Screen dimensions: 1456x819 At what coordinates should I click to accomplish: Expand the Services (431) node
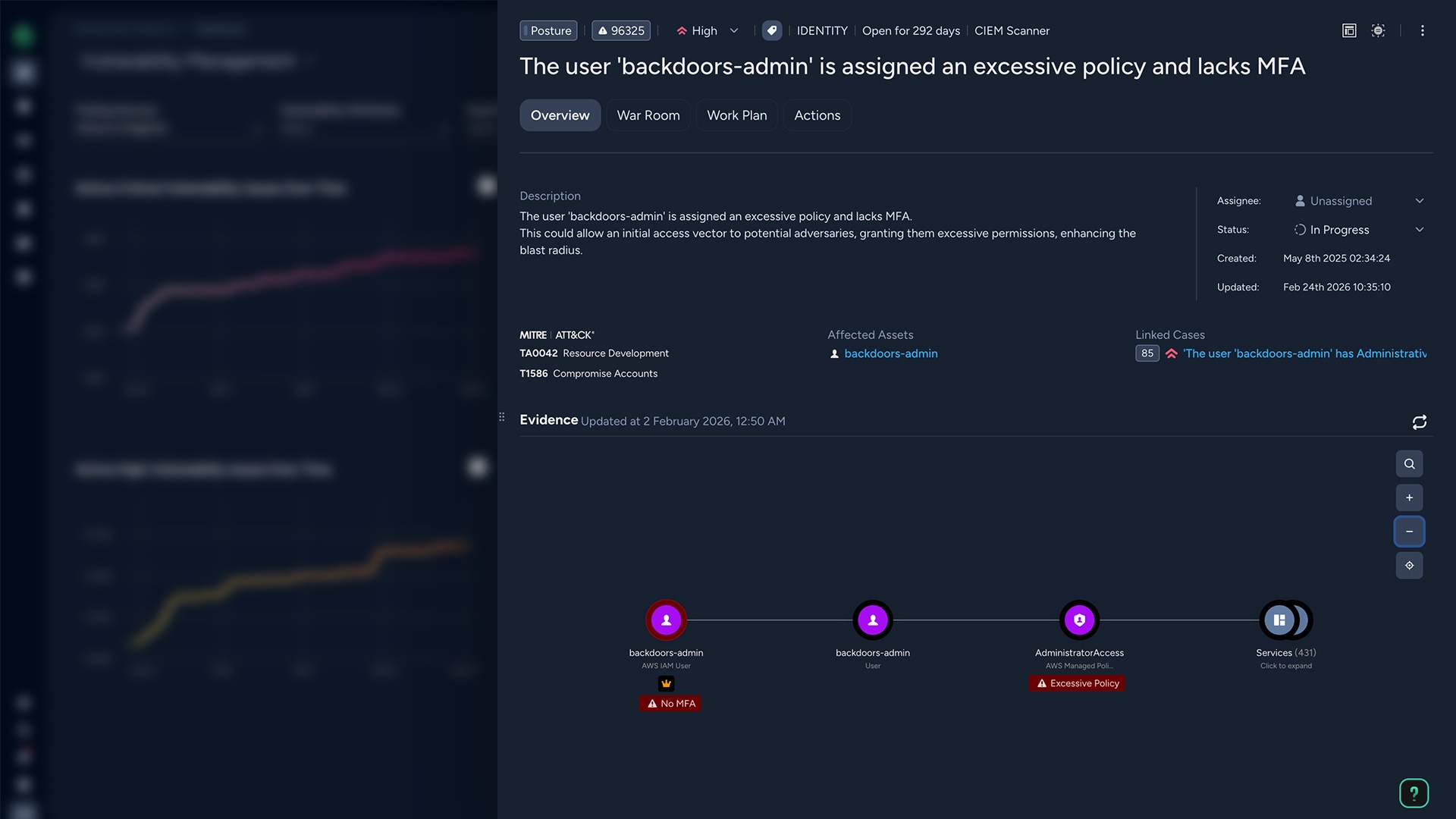pos(1285,620)
